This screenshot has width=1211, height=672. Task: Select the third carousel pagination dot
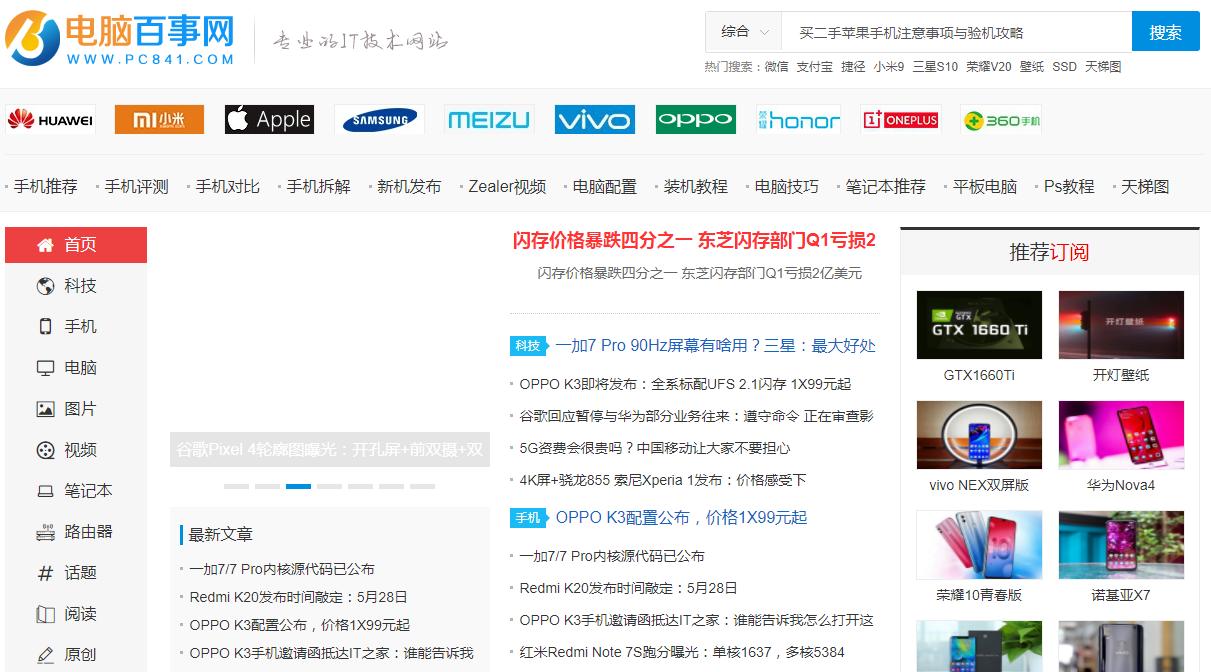click(x=298, y=486)
